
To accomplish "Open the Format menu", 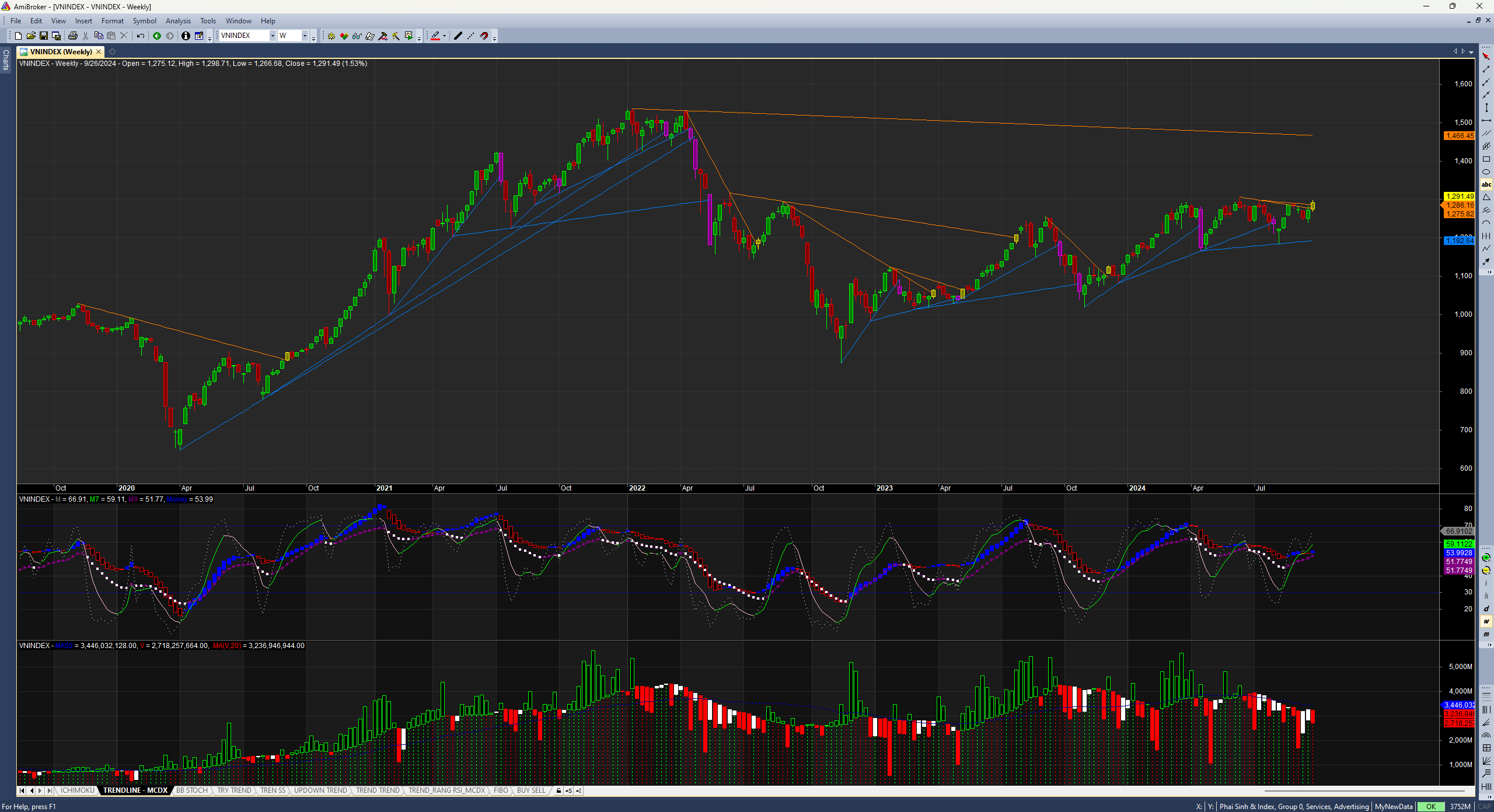I will pos(113,21).
